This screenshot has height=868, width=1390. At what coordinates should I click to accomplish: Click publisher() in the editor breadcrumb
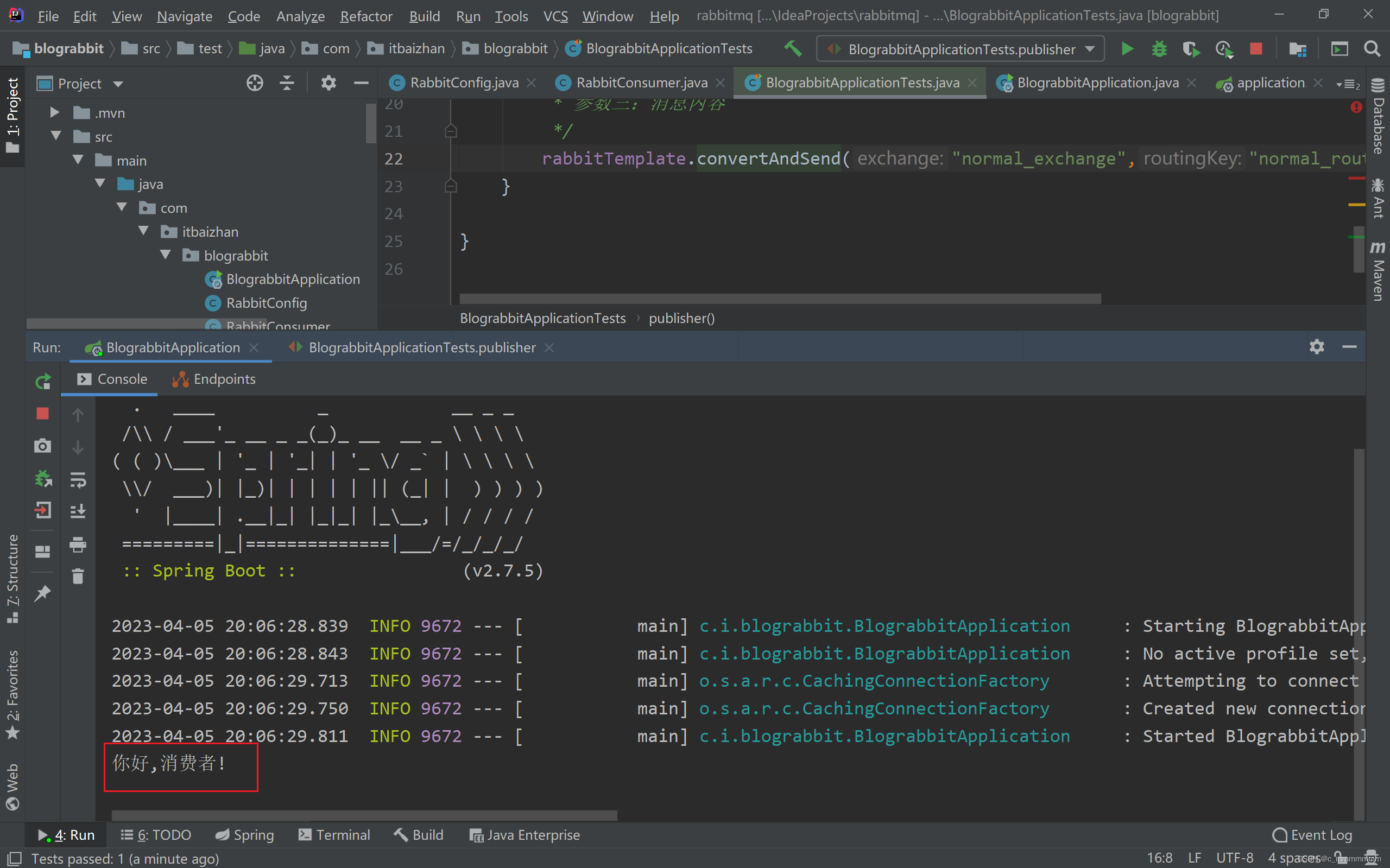681,318
